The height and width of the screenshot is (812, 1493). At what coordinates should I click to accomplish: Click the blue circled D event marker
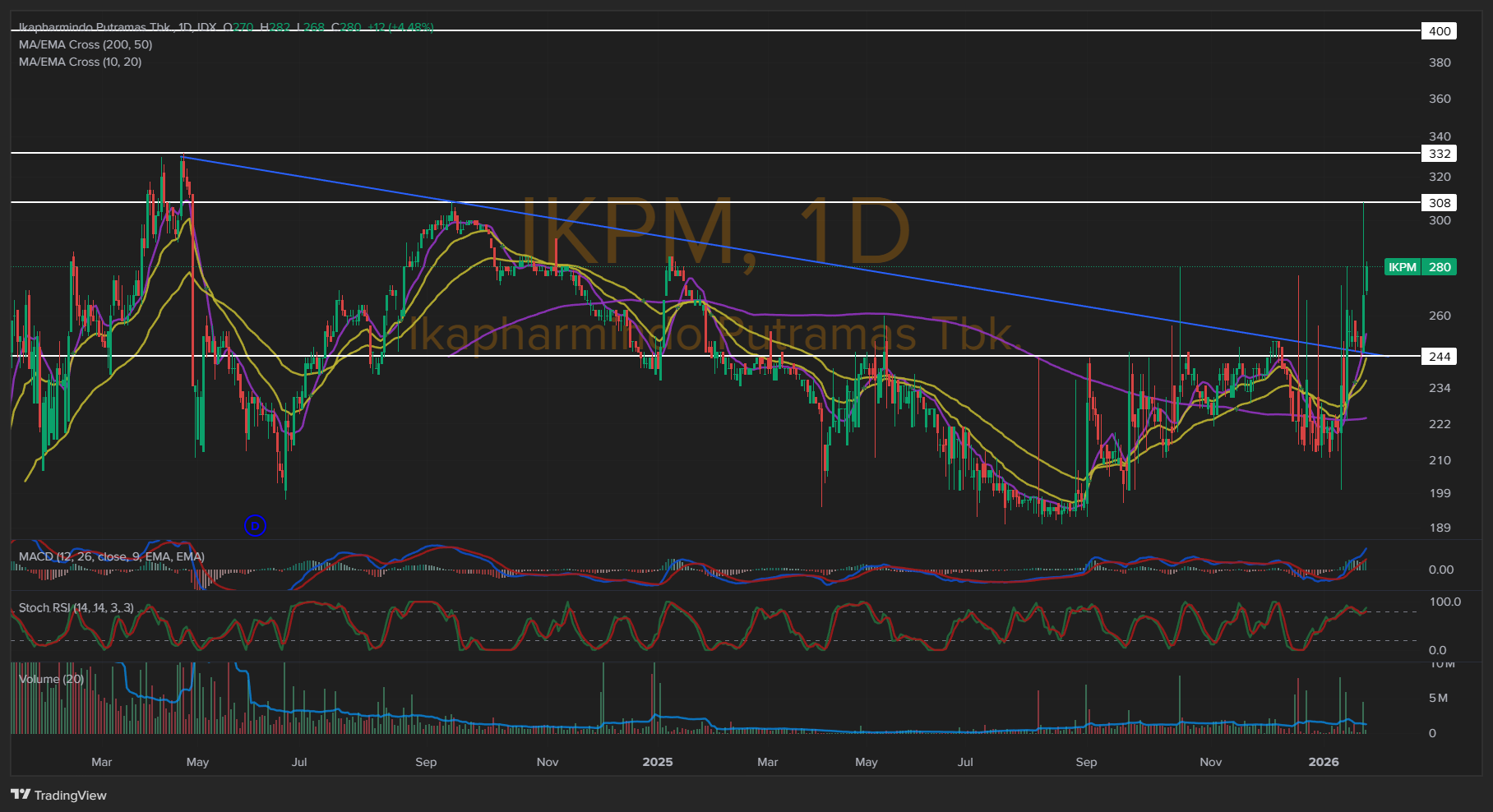click(x=255, y=525)
